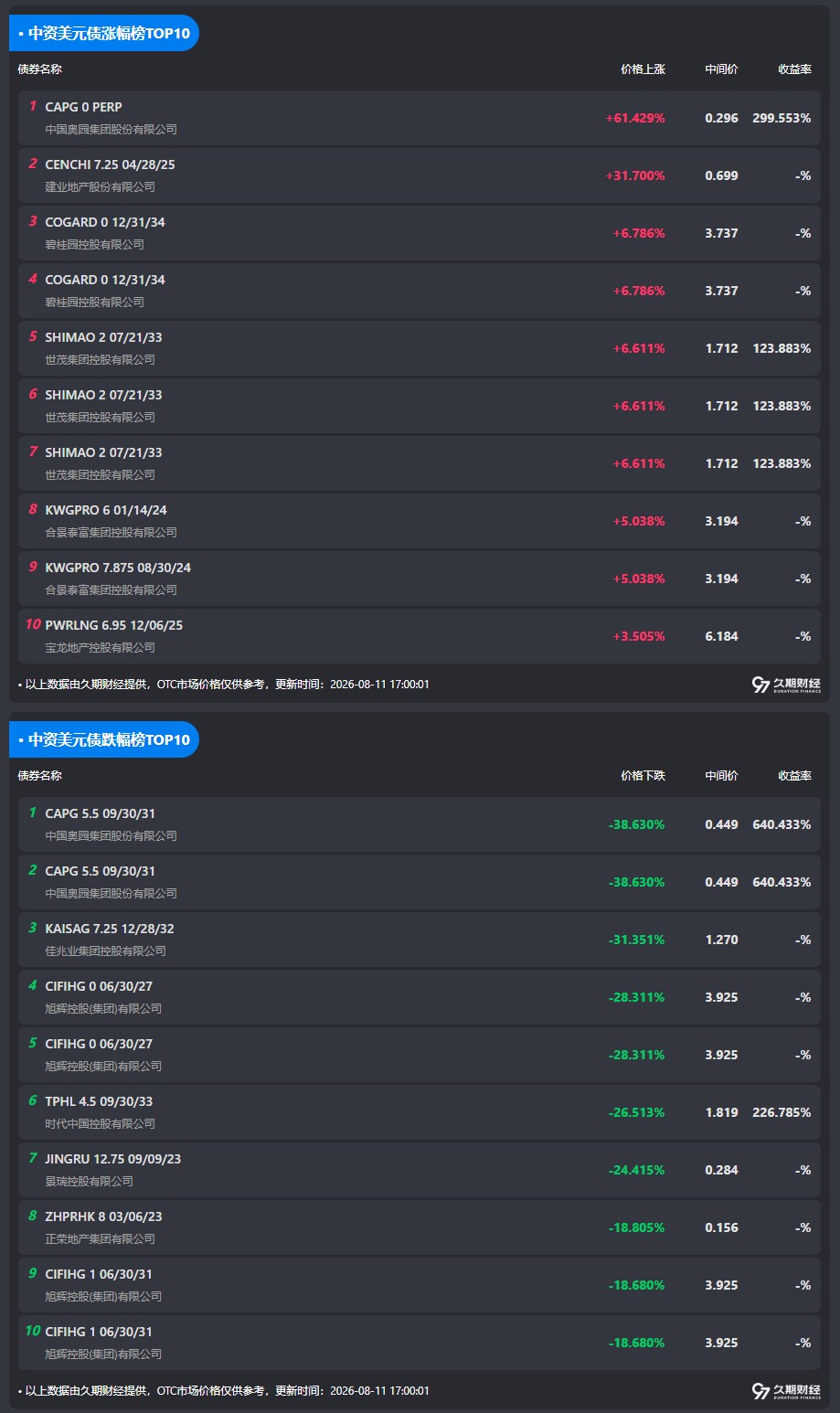Click the 226.785% yield value
This screenshot has width=840, height=1413.
[782, 1112]
